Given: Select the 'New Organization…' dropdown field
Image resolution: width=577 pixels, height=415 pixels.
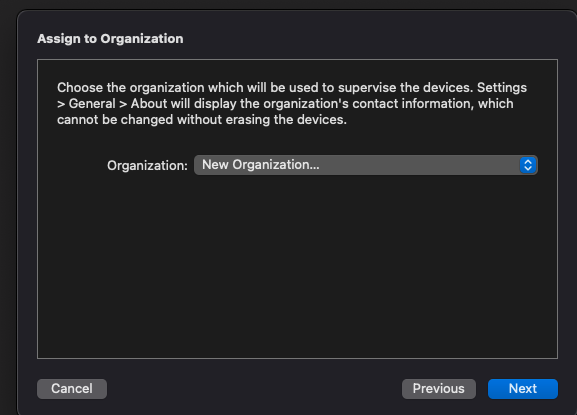Looking at the screenshot, I should point(366,165).
